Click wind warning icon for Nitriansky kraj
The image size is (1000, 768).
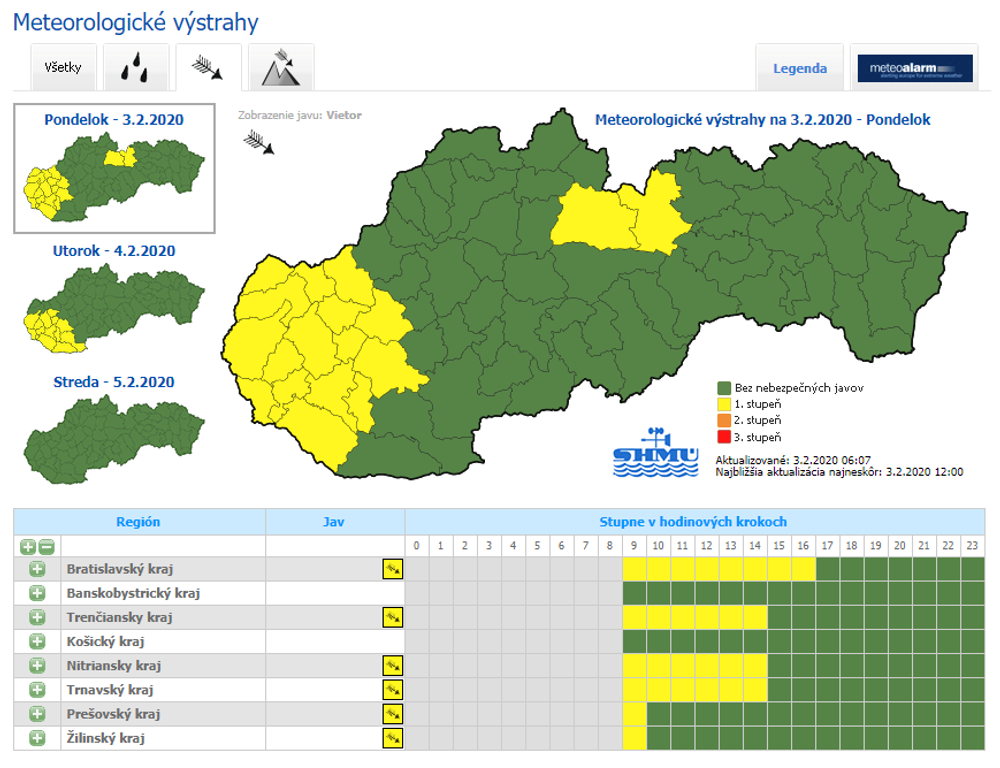pyautogui.click(x=393, y=666)
